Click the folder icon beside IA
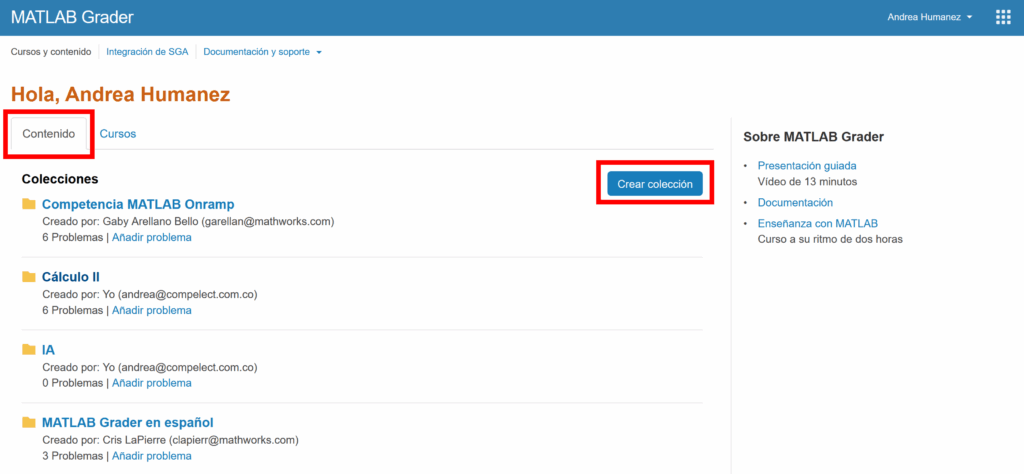1024x474 pixels. click(x=28, y=349)
